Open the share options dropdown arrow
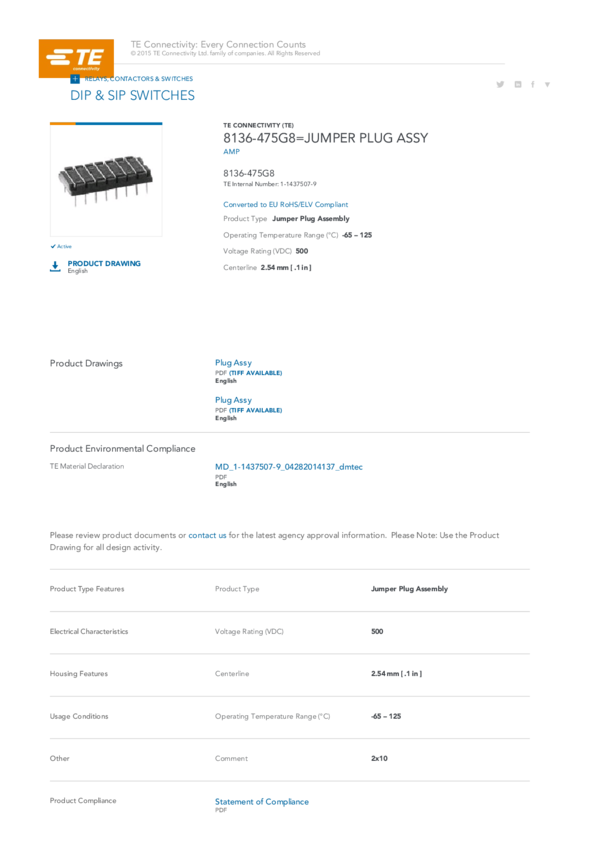 [547, 84]
